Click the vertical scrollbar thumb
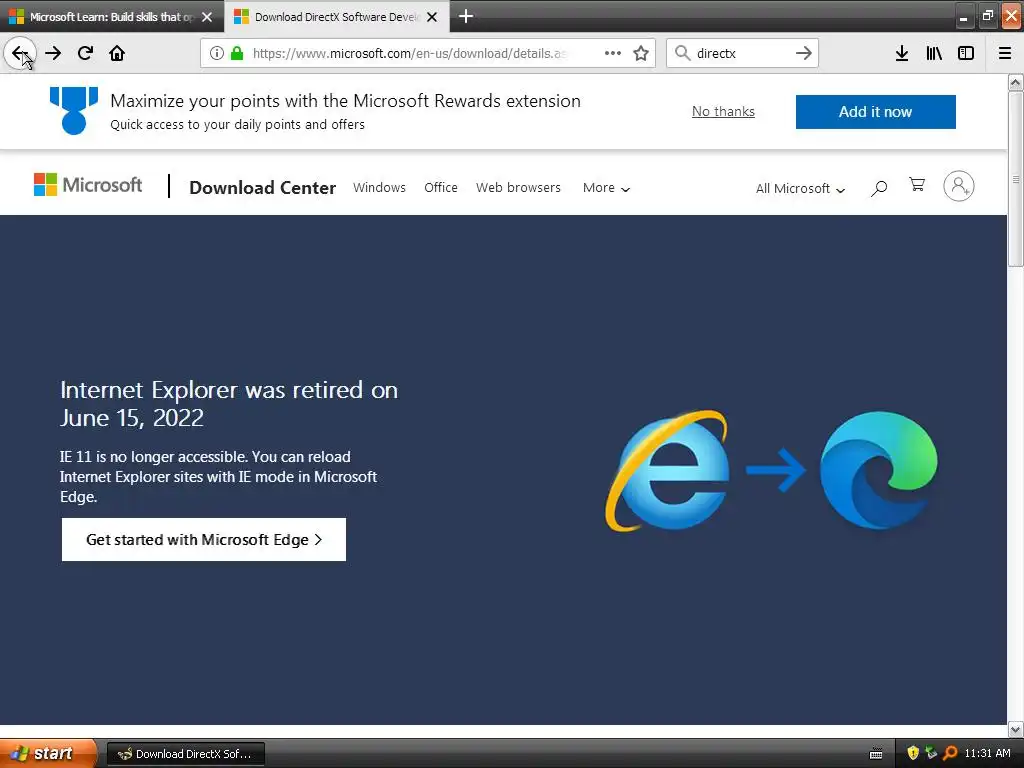 (x=1016, y=178)
